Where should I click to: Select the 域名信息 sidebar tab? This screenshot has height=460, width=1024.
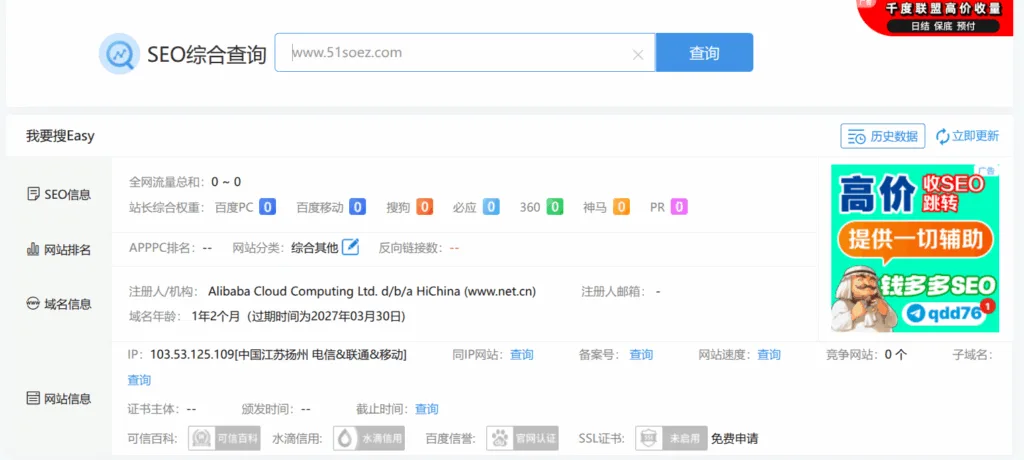(59, 304)
